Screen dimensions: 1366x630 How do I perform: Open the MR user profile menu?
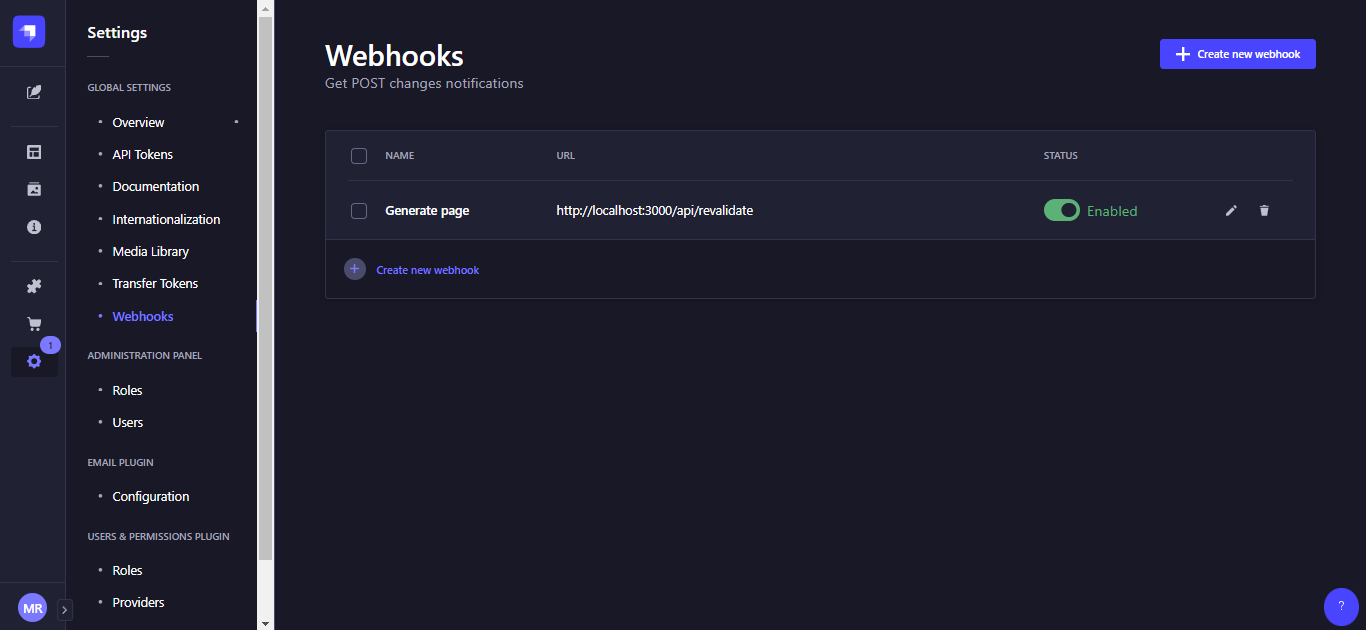click(32, 608)
